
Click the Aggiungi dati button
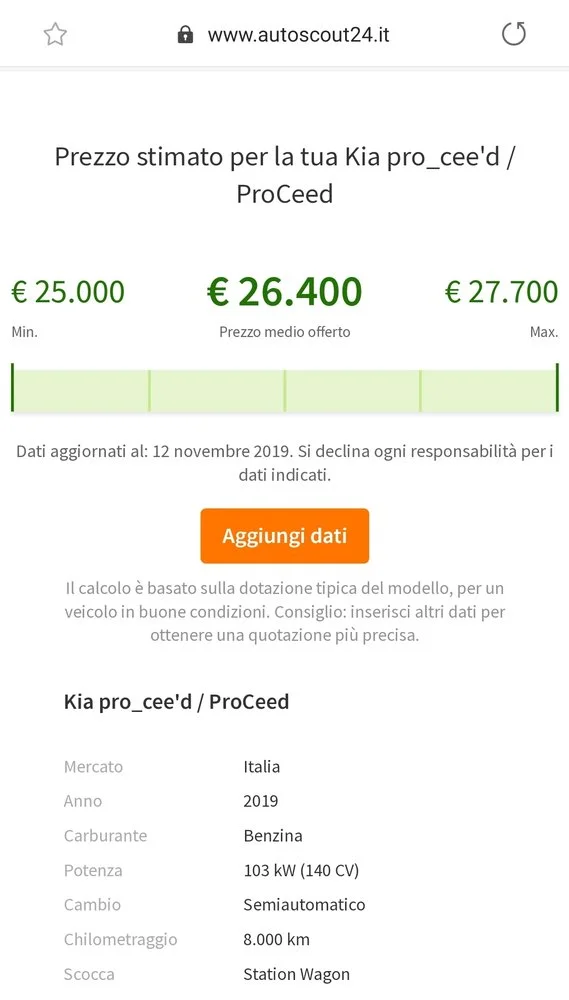pos(284,536)
